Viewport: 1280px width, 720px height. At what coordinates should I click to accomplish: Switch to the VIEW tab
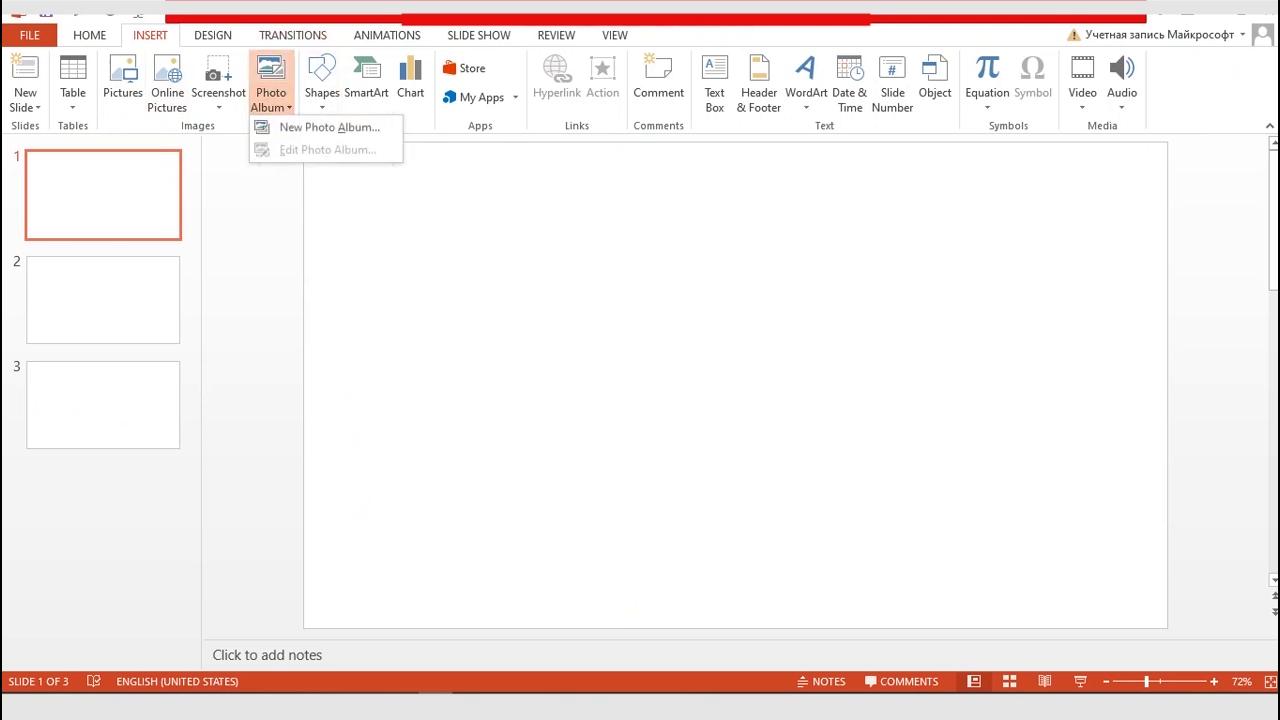[x=615, y=35]
